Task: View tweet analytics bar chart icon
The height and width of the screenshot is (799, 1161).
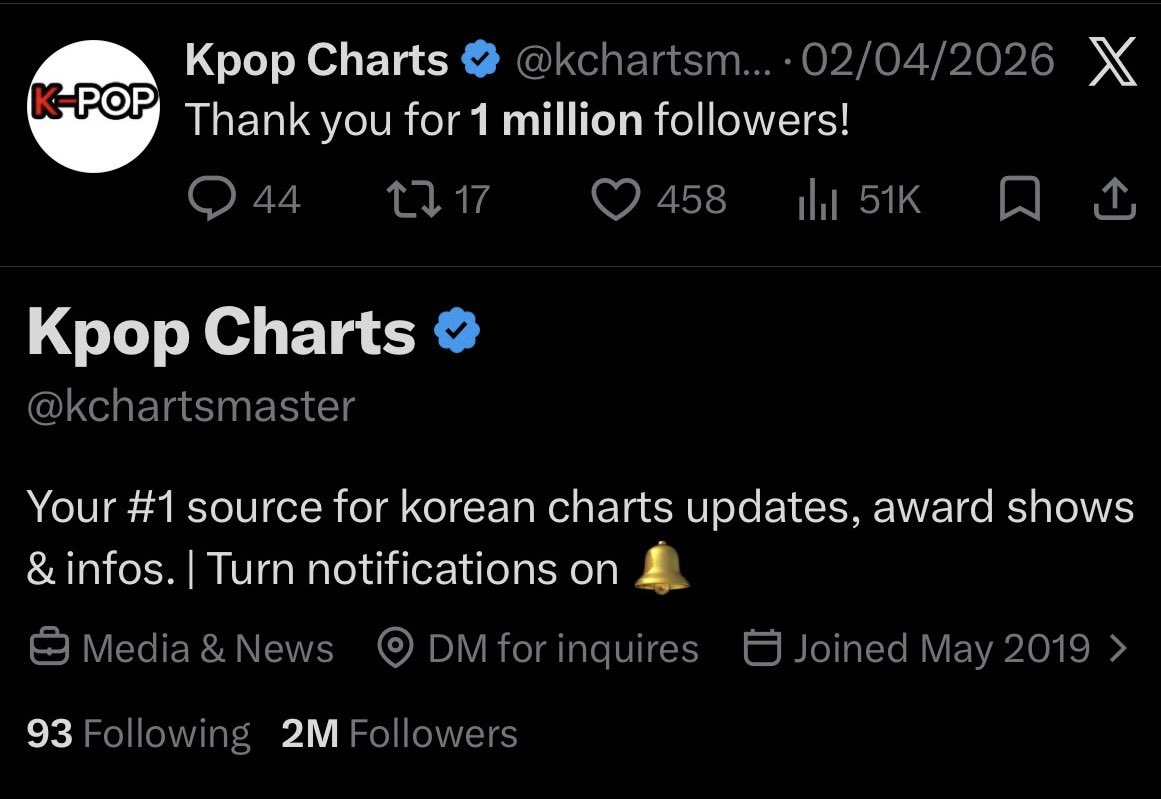Action: (x=817, y=199)
